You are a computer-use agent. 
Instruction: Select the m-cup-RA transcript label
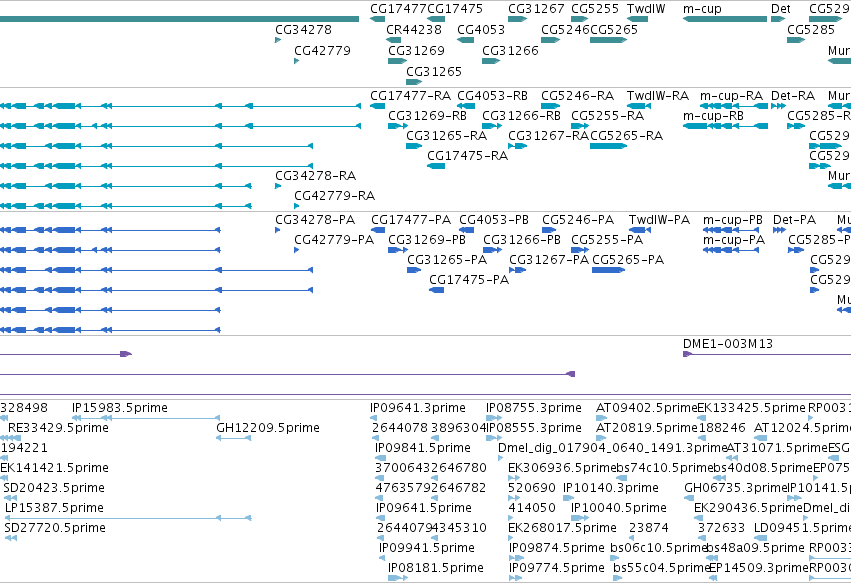tap(731, 96)
